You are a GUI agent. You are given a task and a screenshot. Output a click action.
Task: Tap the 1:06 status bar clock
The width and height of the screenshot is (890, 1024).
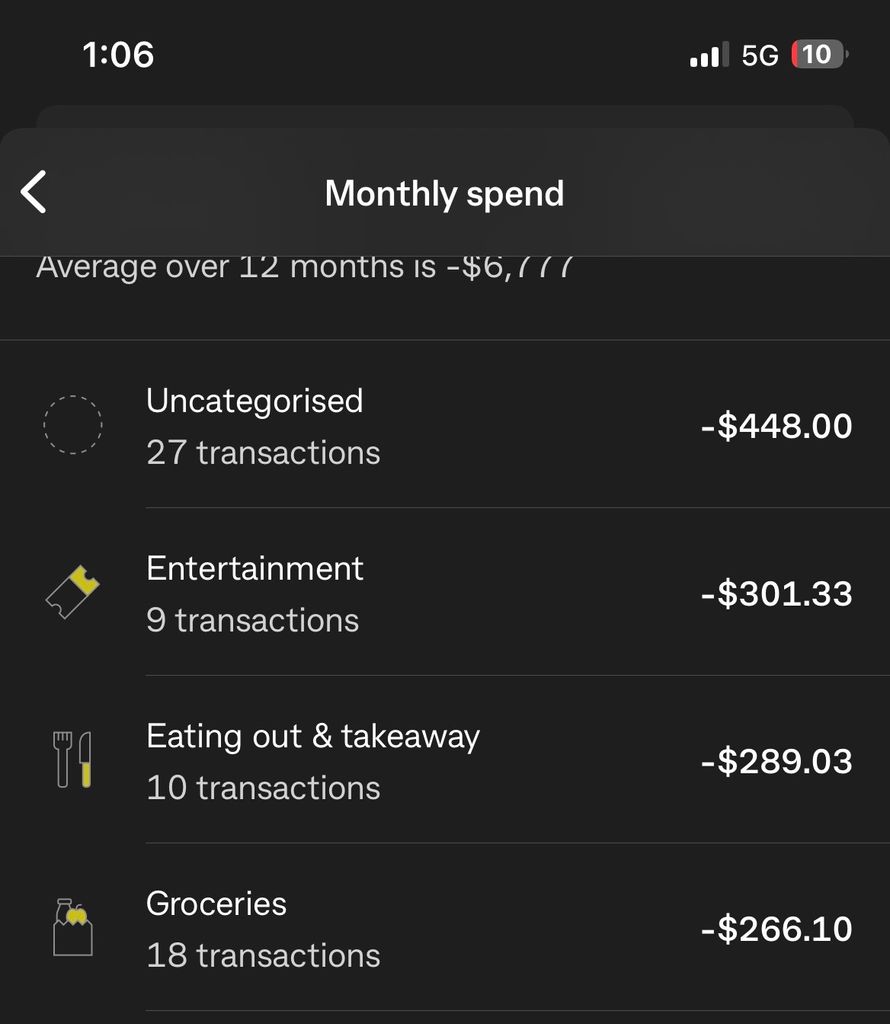tap(118, 54)
